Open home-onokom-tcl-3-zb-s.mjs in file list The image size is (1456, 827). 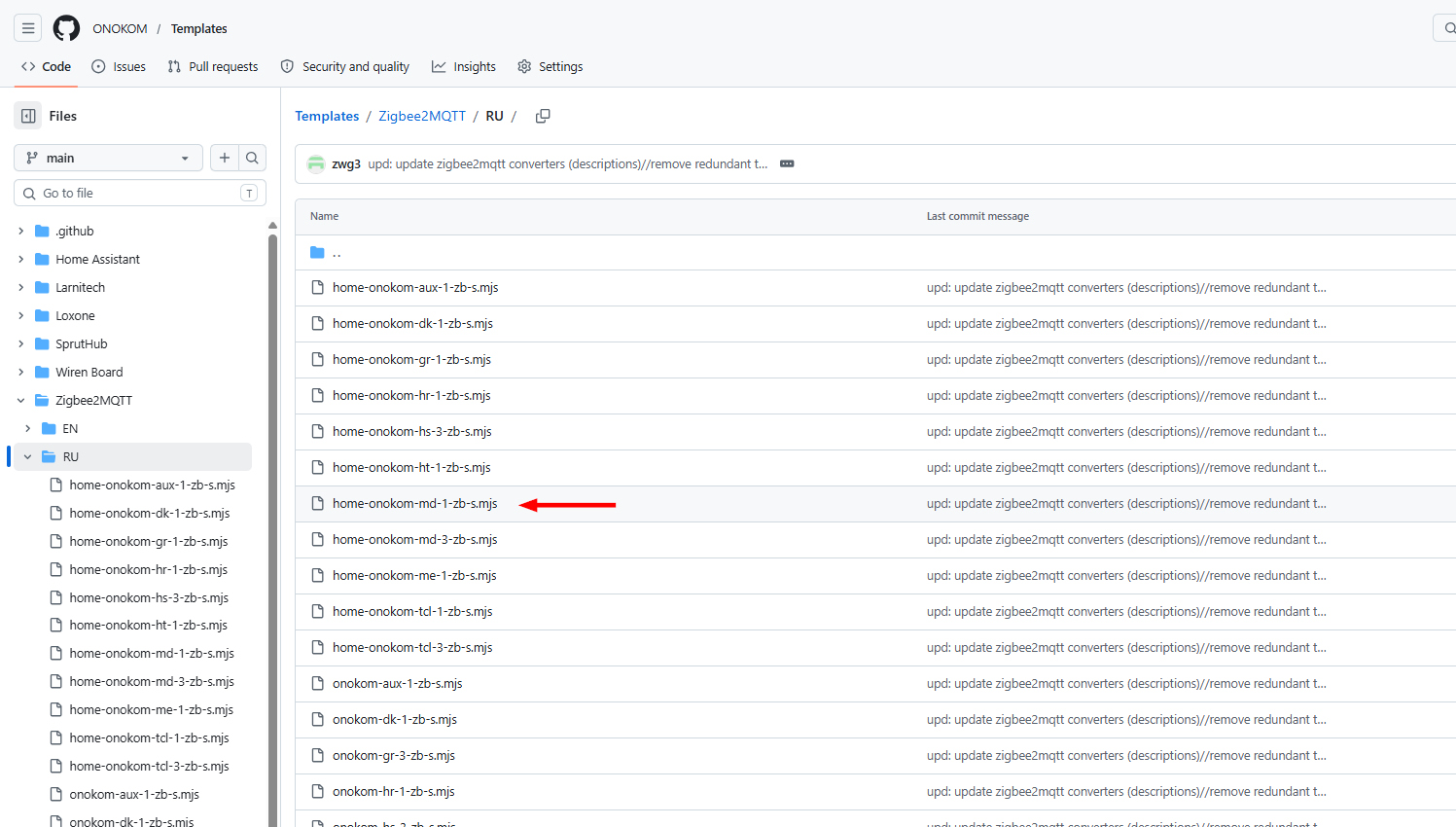[x=412, y=648]
